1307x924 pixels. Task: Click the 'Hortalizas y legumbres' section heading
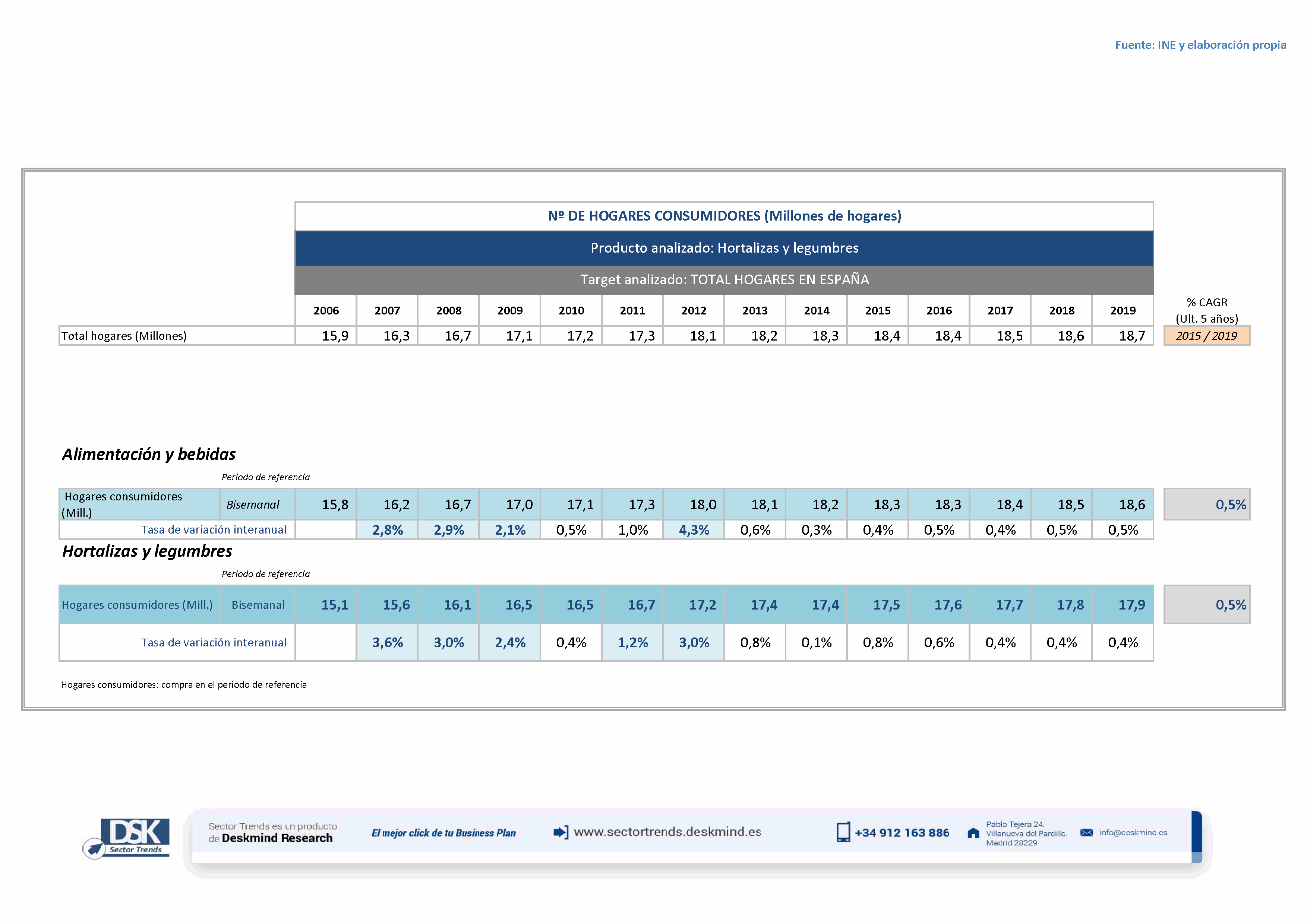pyautogui.click(x=147, y=551)
